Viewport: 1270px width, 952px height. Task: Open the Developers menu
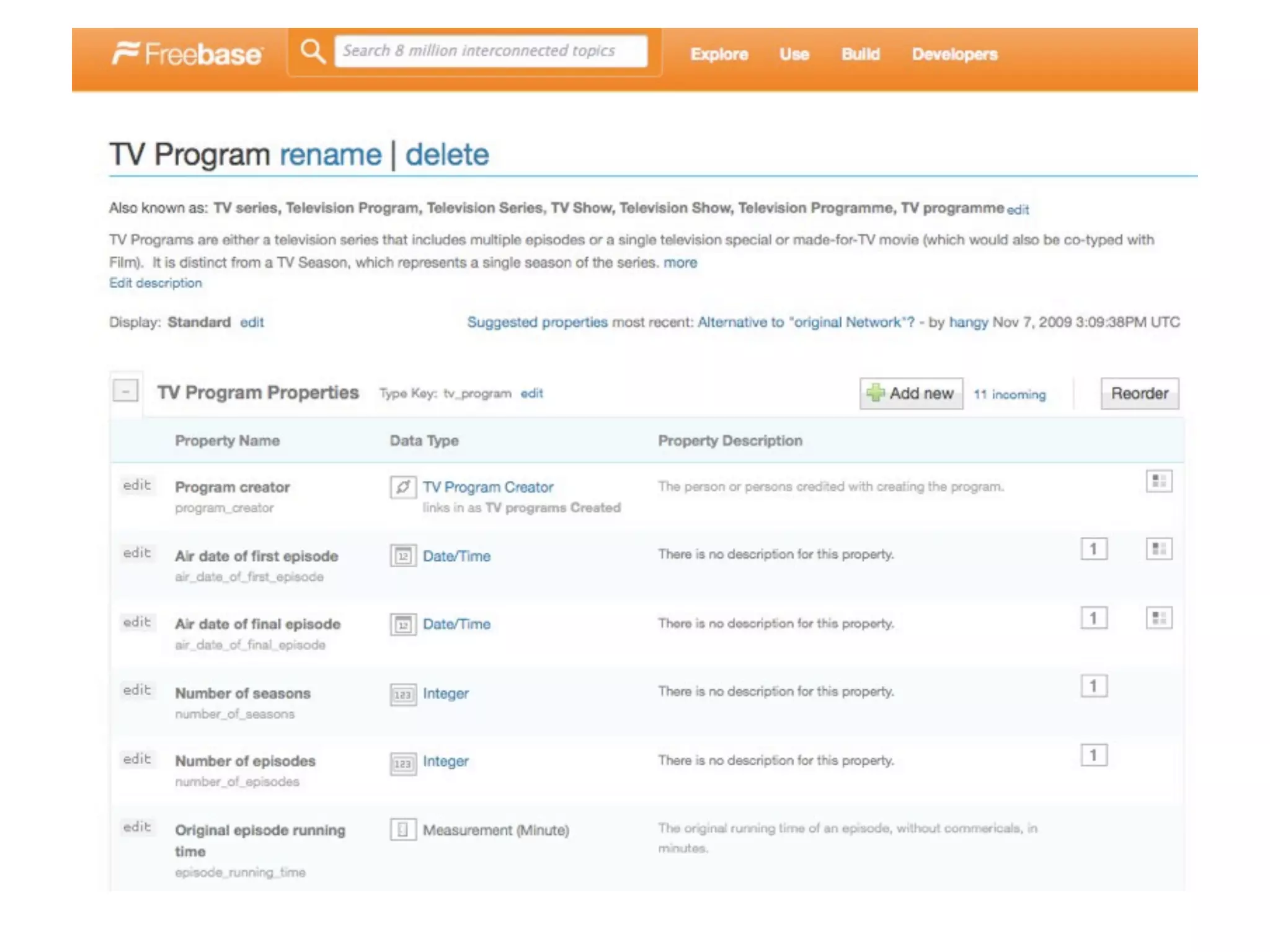[x=954, y=55]
